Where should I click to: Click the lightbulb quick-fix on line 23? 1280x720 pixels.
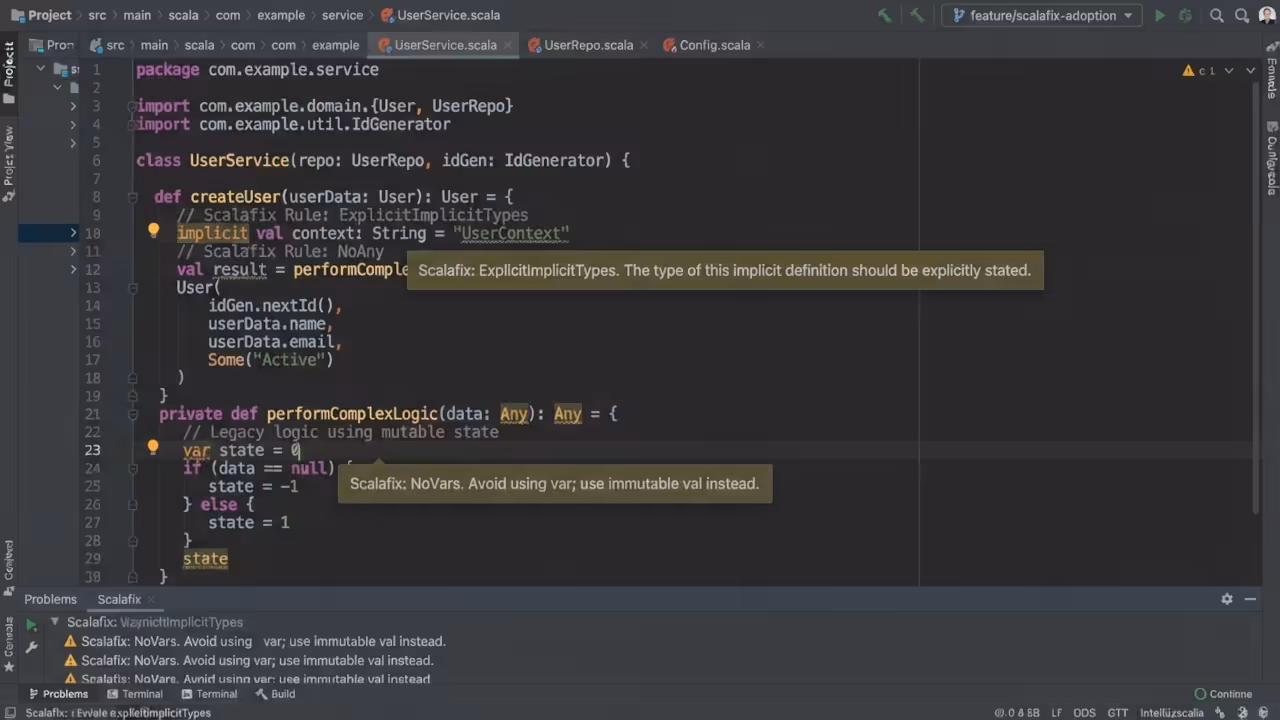click(x=153, y=448)
